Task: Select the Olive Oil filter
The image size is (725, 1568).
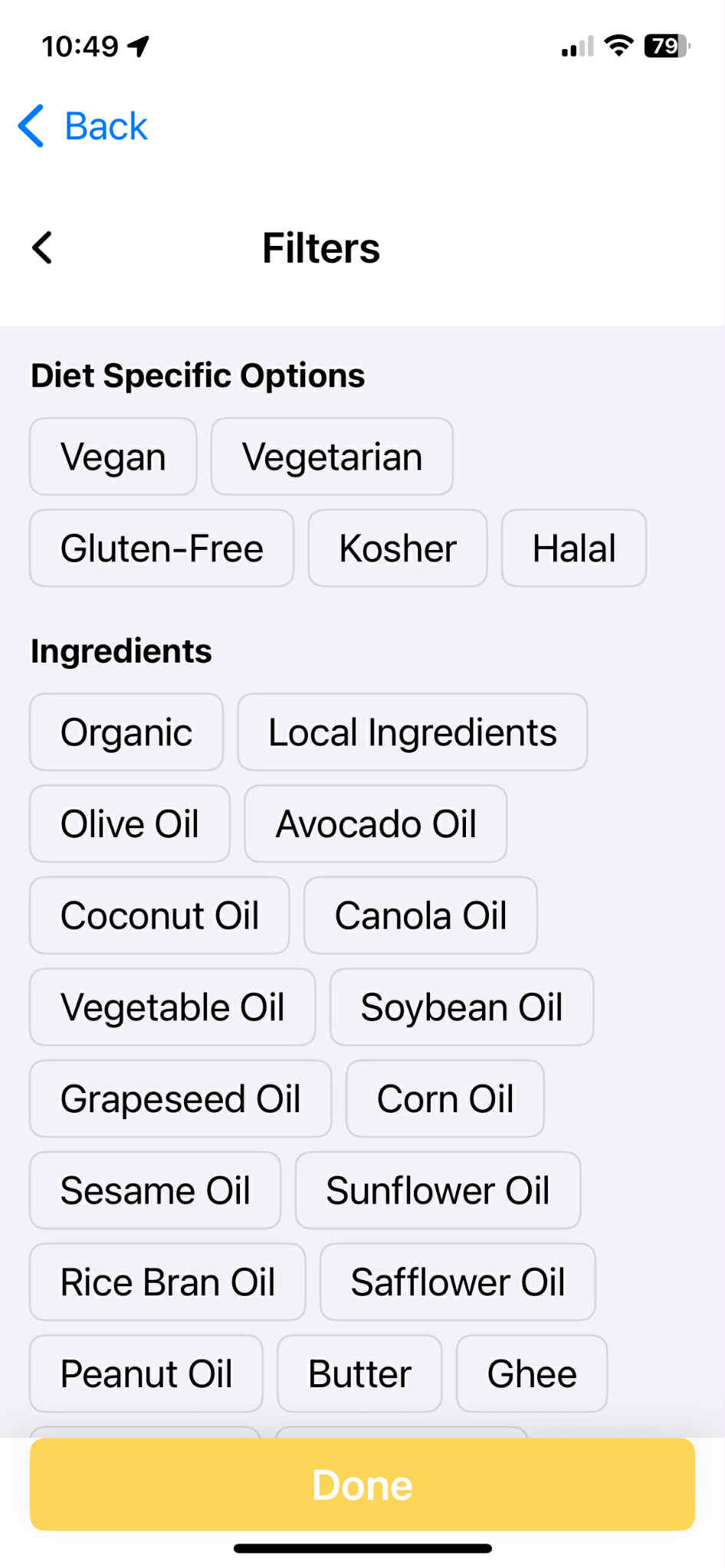Action: [x=130, y=824]
